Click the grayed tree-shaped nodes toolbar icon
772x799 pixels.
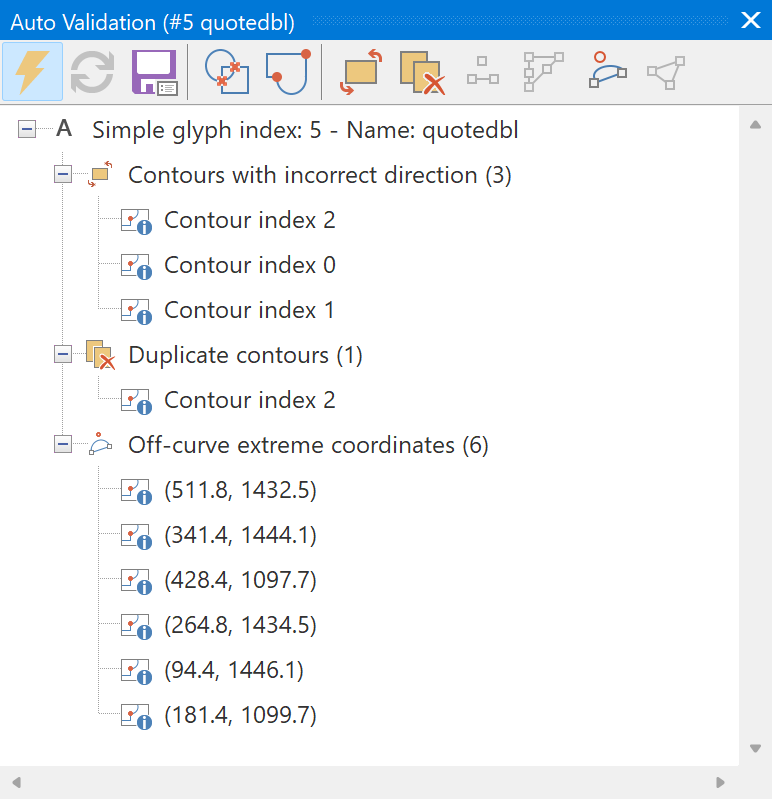544,71
